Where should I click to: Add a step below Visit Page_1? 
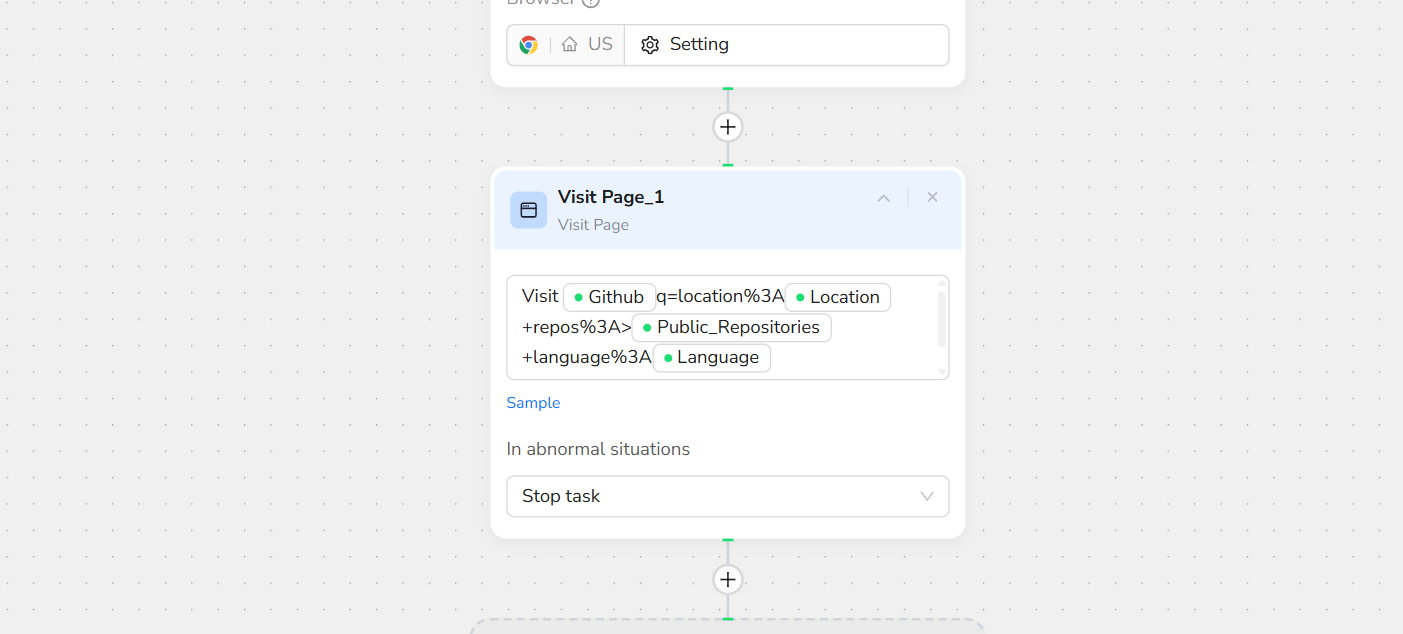[x=728, y=579]
